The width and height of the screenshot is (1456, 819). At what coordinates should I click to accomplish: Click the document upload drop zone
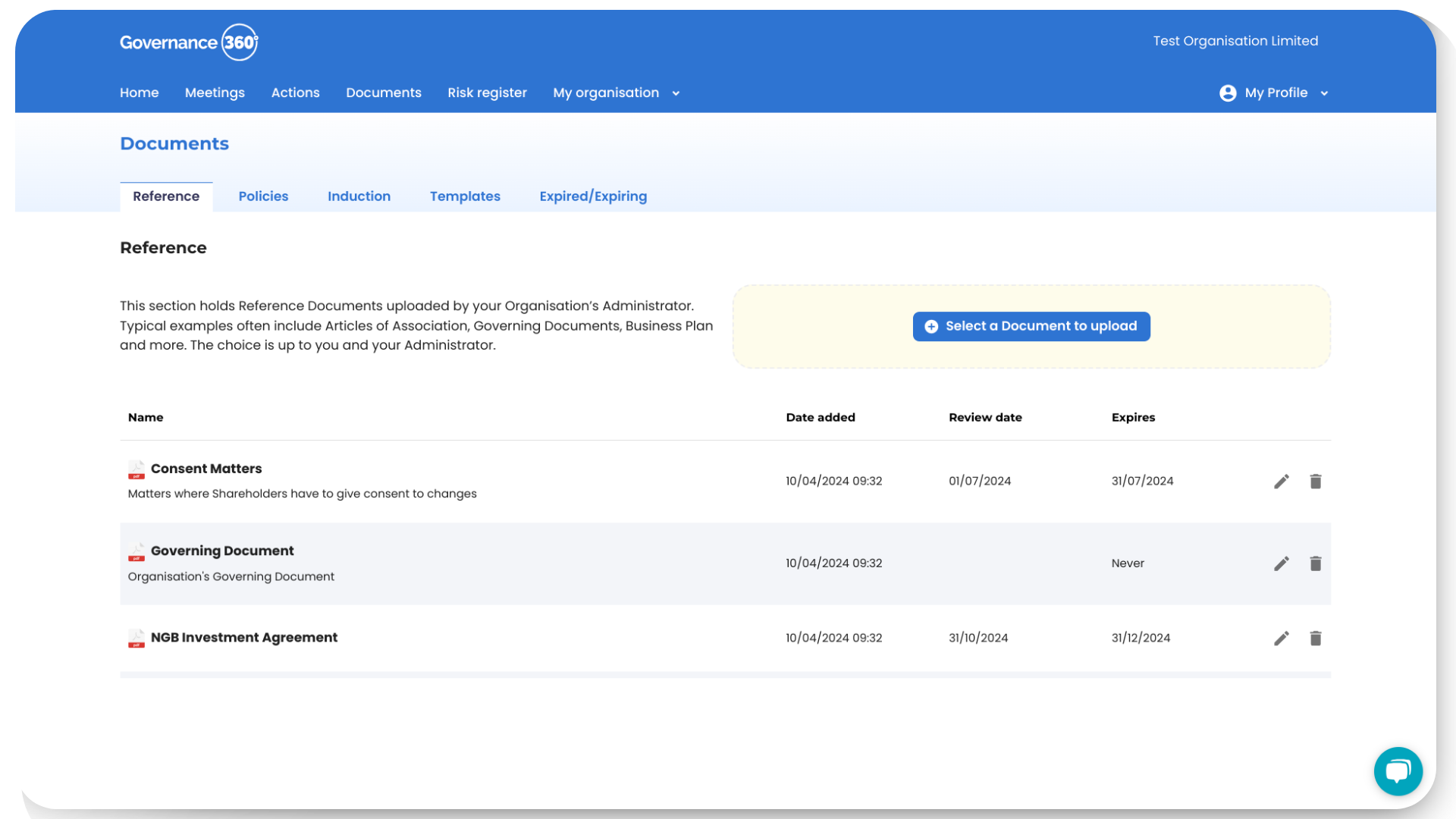point(1031,327)
